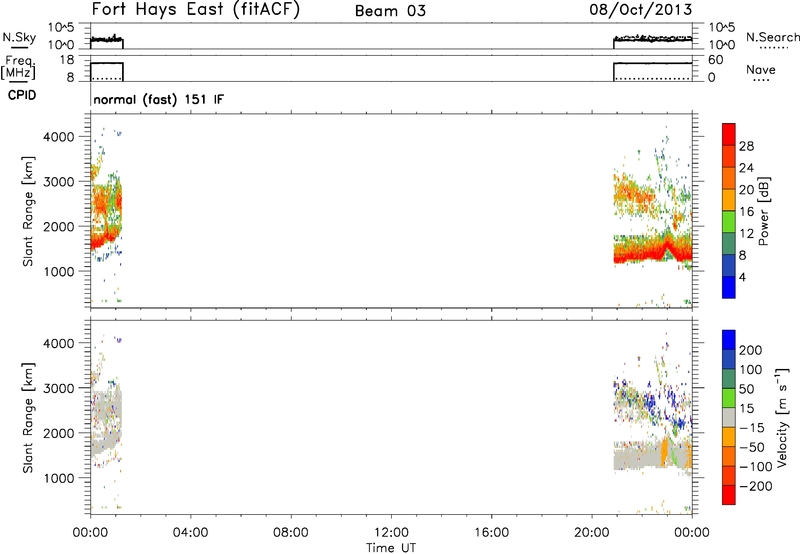Pick the red bottom segment of Velocity color bar
Image resolution: width=800 pixels, height=554 pixels.
(729, 495)
